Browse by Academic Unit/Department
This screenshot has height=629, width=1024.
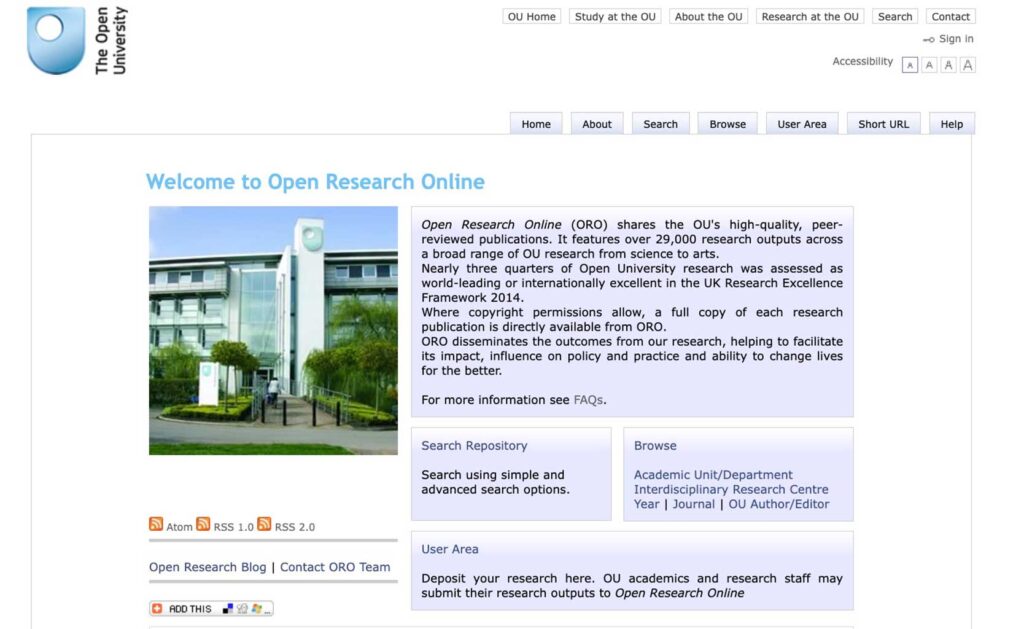(x=713, y=475)
